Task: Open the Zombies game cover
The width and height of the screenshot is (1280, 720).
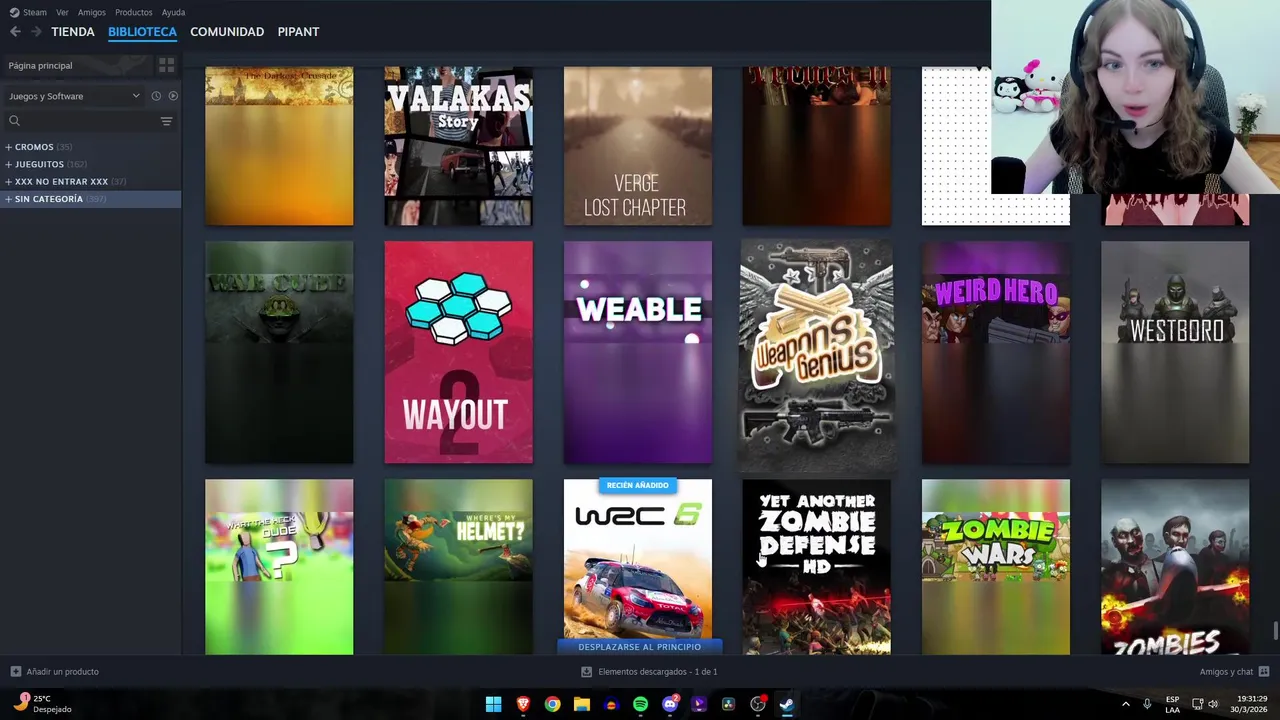Action: pyautogui.click(x=1175, y=567)
